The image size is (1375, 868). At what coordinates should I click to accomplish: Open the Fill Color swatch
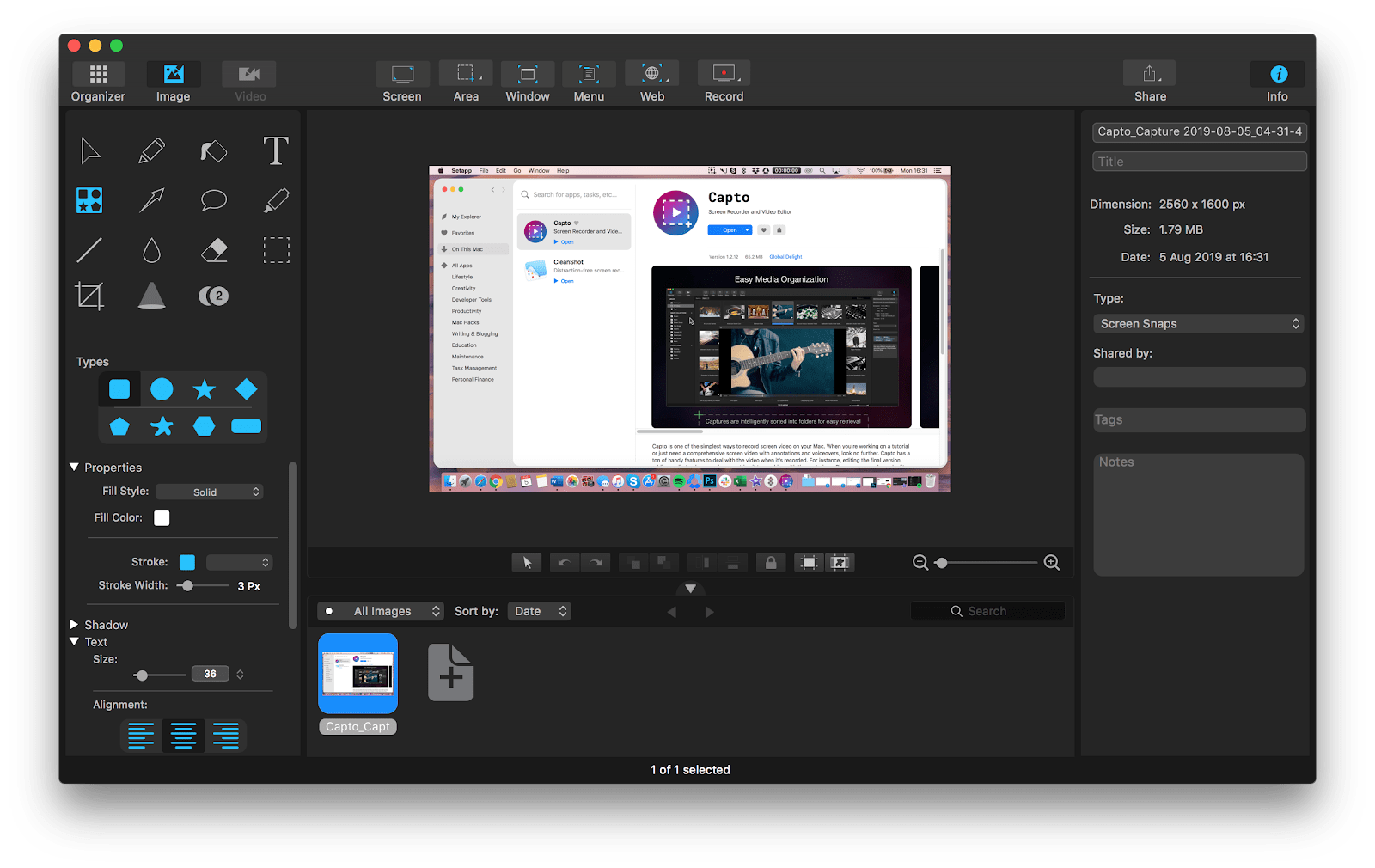pos(162,517)
